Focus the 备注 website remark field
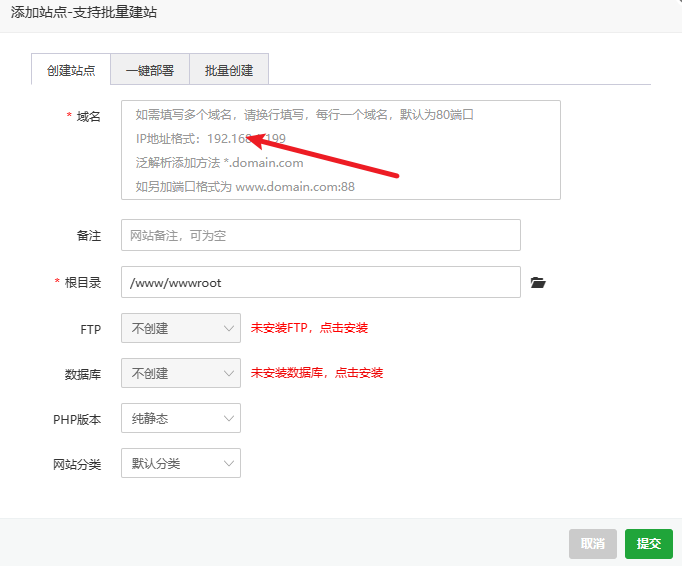The image size is (682, 566). [x=320, y=235]
